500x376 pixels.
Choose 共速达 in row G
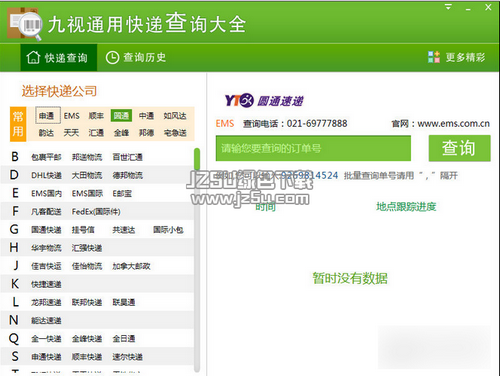click(x=124, y=230)
